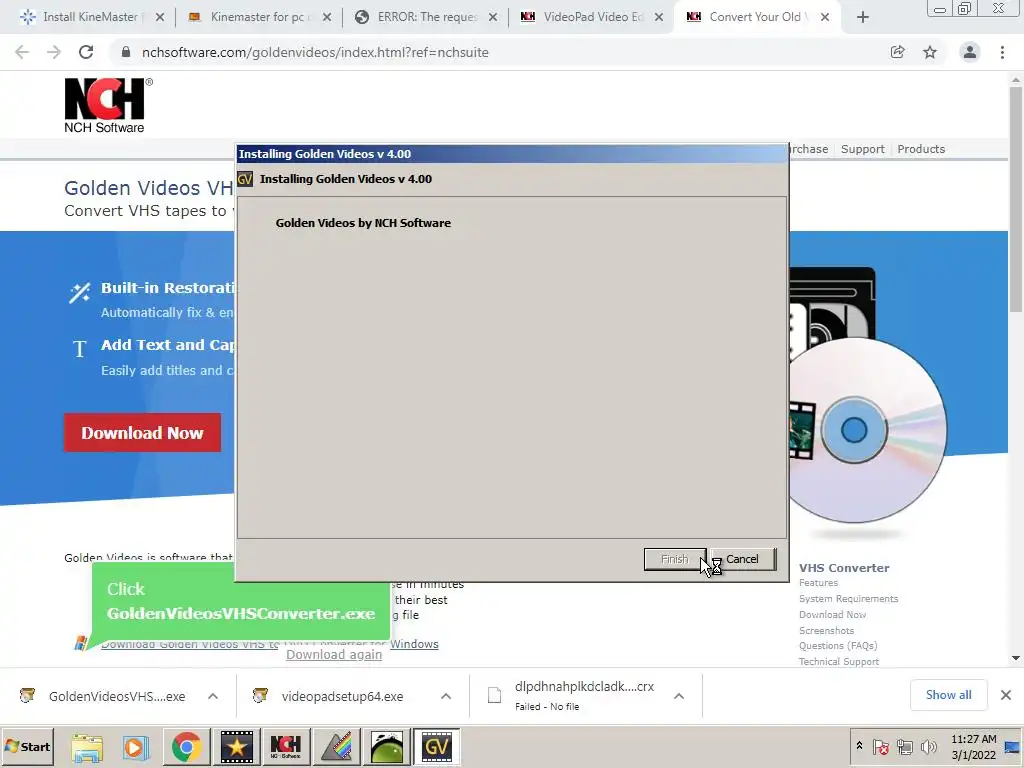Click the VHS Converter sidebar heading

click(844, 568)
